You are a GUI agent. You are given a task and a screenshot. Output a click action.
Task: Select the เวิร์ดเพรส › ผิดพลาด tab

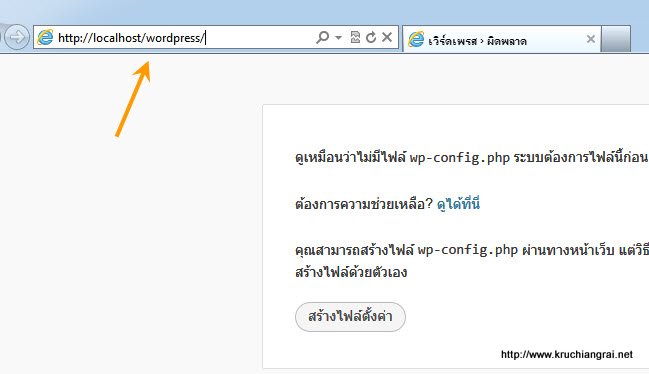tap(502, 39)
